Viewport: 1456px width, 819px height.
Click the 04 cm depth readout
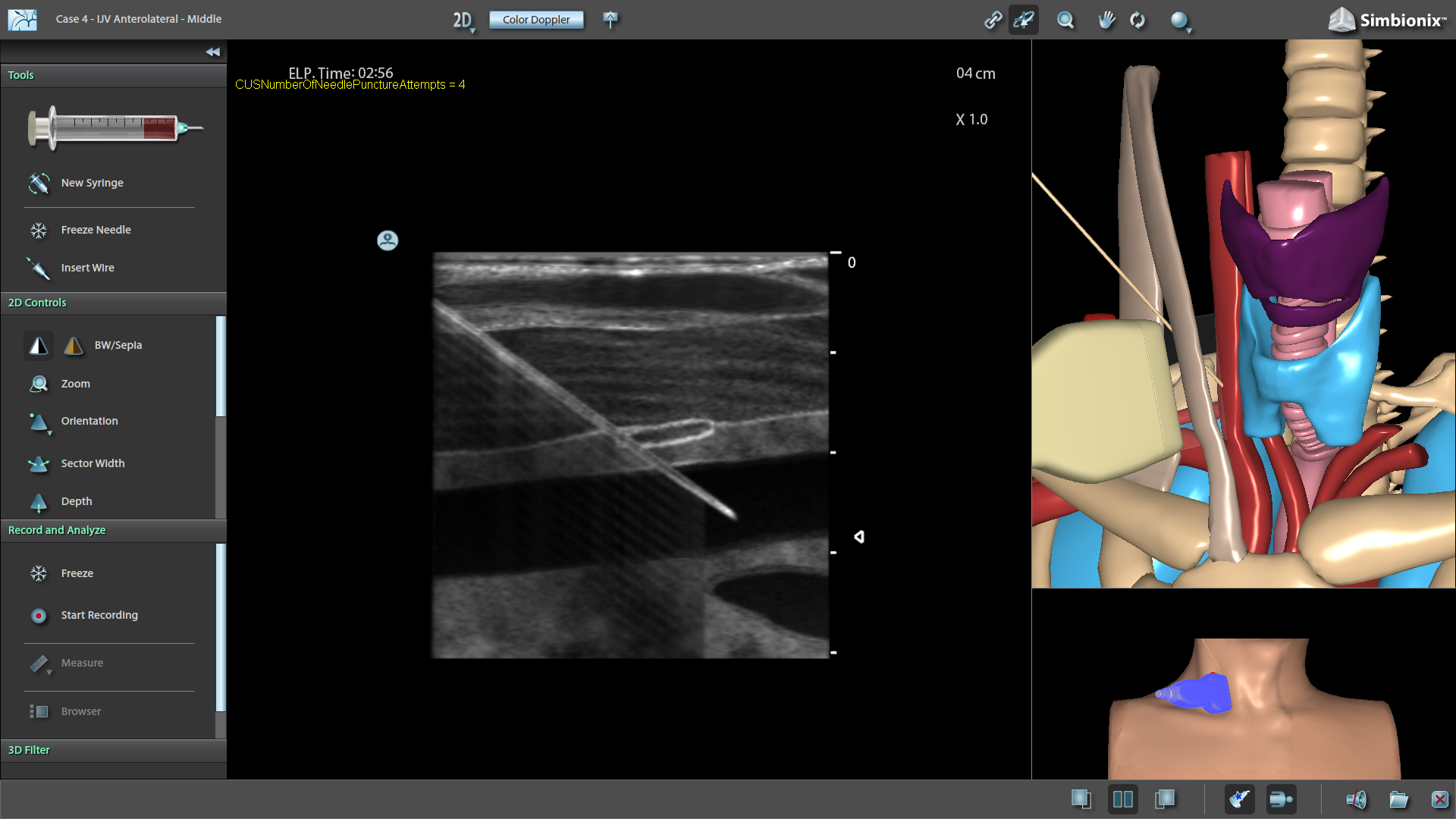pyautogui.click(x=975, y=74)
